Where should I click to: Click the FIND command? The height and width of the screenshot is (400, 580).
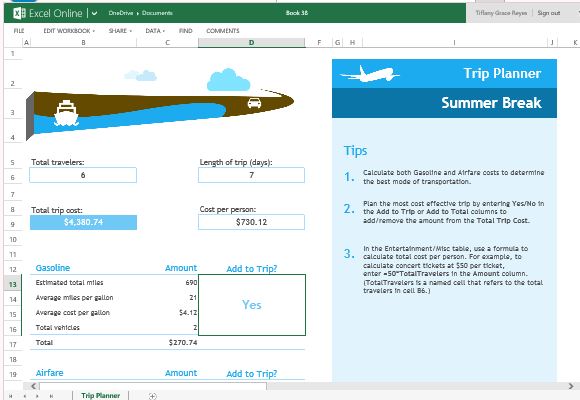186,31
